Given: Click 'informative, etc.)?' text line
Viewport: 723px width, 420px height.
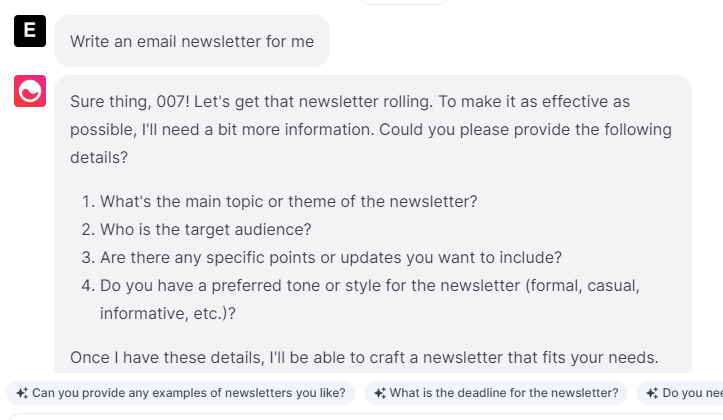Looking at the screenshot, I should point(169,313).
